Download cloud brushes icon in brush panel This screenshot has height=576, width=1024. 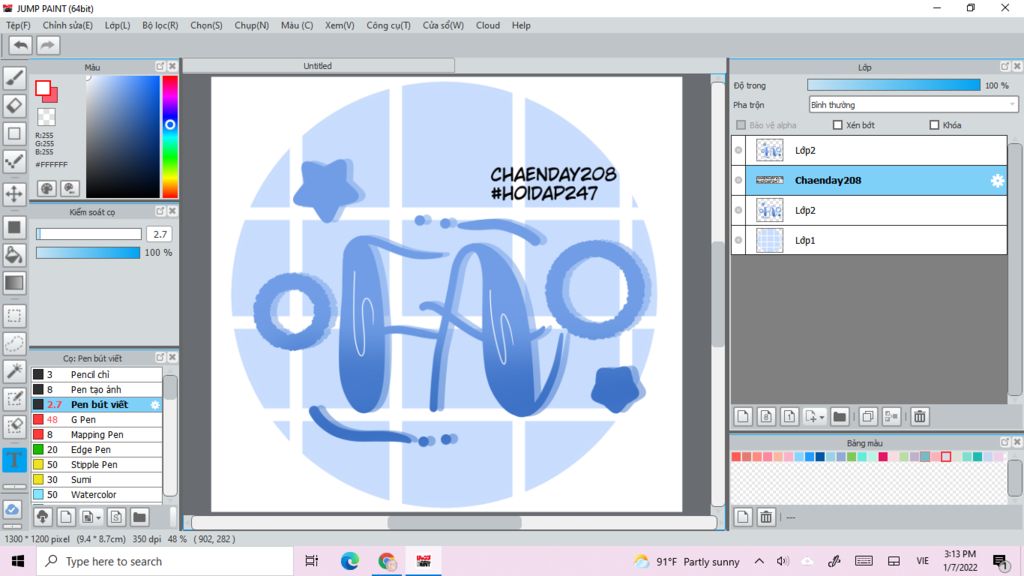(x=42, y=517)
